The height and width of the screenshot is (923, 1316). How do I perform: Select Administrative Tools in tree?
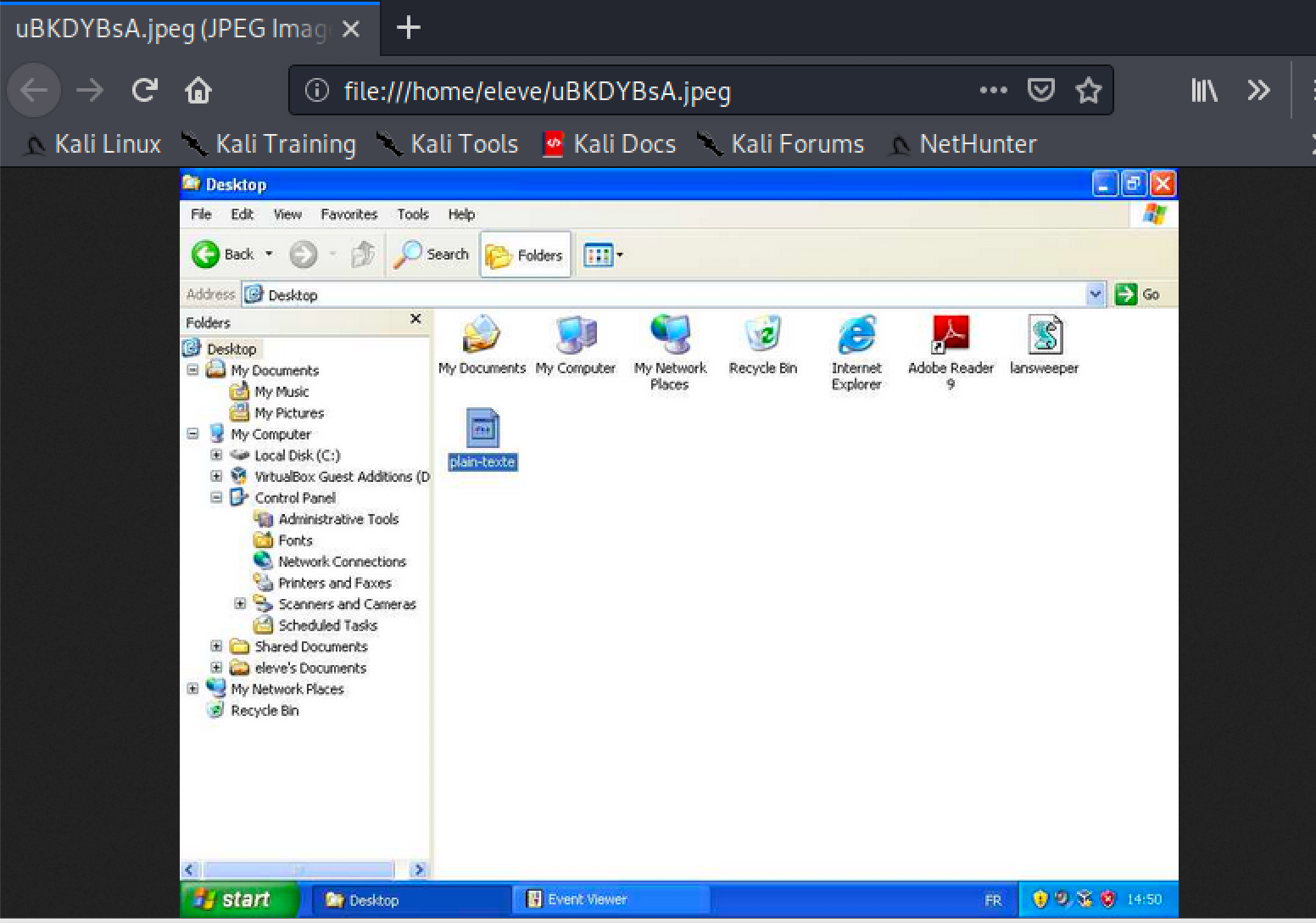point(338,518)
